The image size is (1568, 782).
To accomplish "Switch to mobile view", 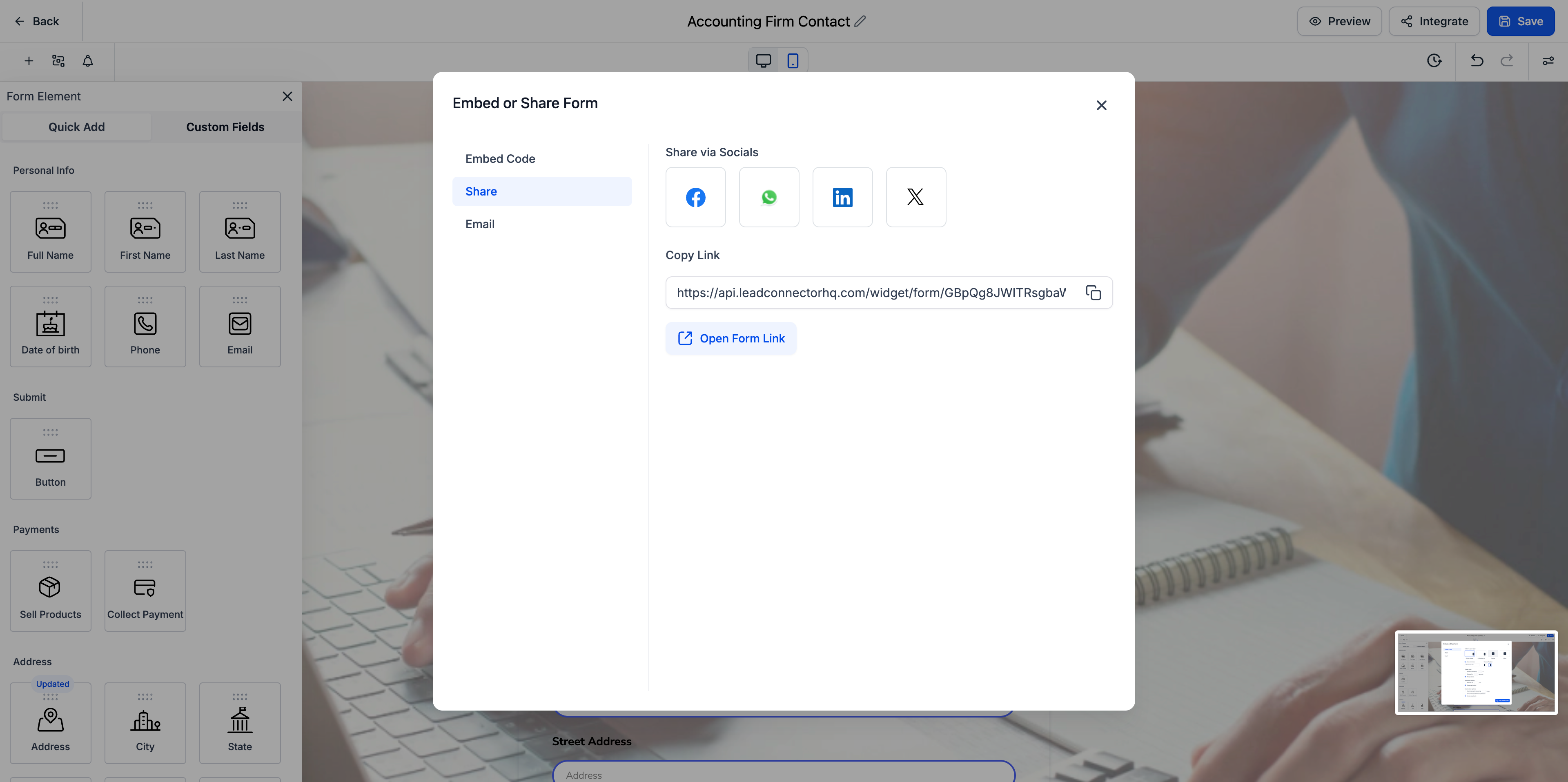I will click(793, 61).
